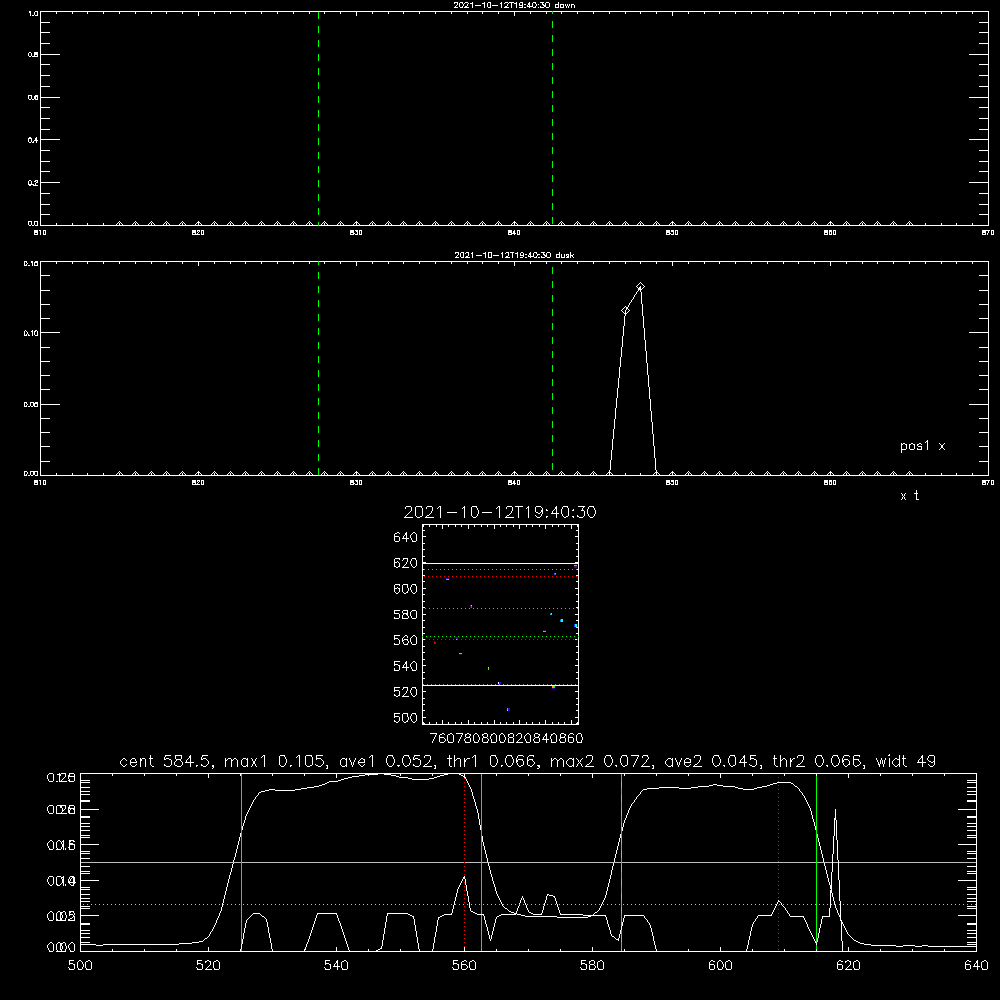Screen dimensions: 1000x1000
Task: Click x-axis label 850 under dusk plot
Action: (x=672, y=483)
